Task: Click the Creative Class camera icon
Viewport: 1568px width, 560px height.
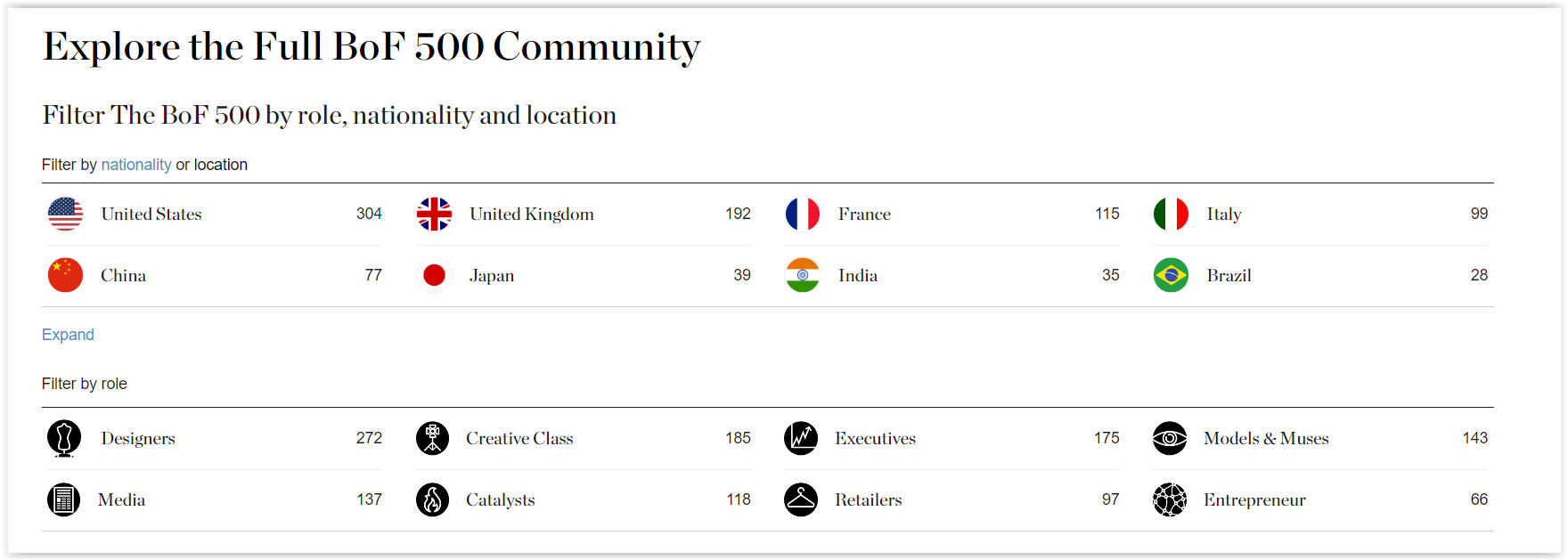Action: coord(432,438)
